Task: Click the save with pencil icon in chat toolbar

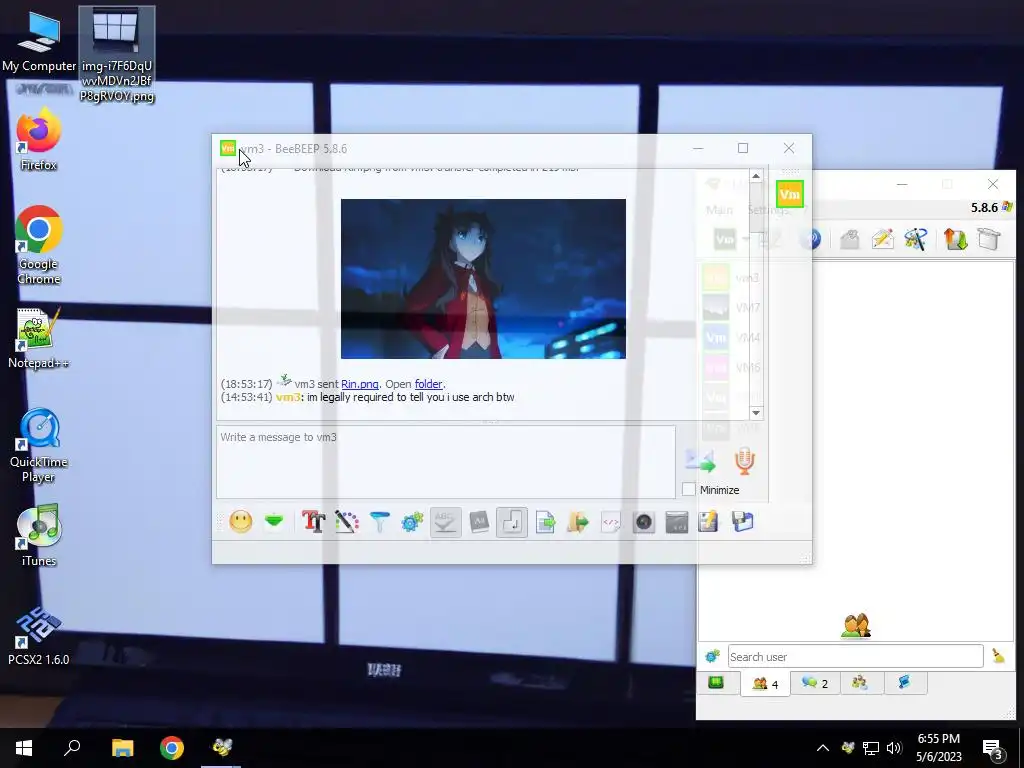Action: 709,522
